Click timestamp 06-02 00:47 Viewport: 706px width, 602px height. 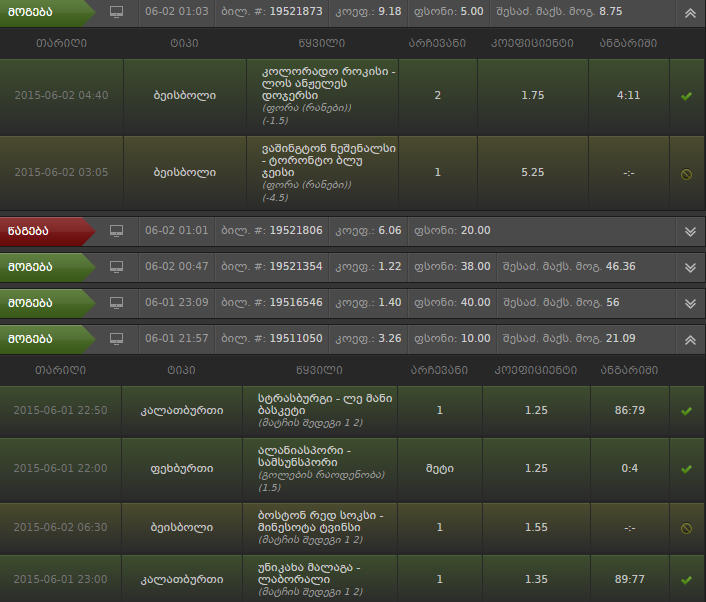pyautogui.click(x=177, y=267)
